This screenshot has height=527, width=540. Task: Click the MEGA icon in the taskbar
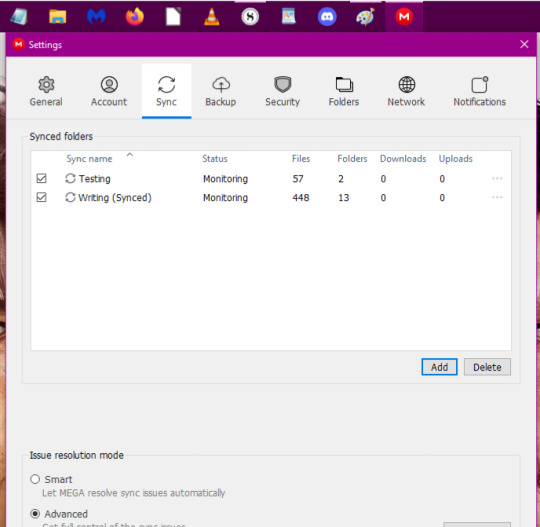click(x=404, y=16)
